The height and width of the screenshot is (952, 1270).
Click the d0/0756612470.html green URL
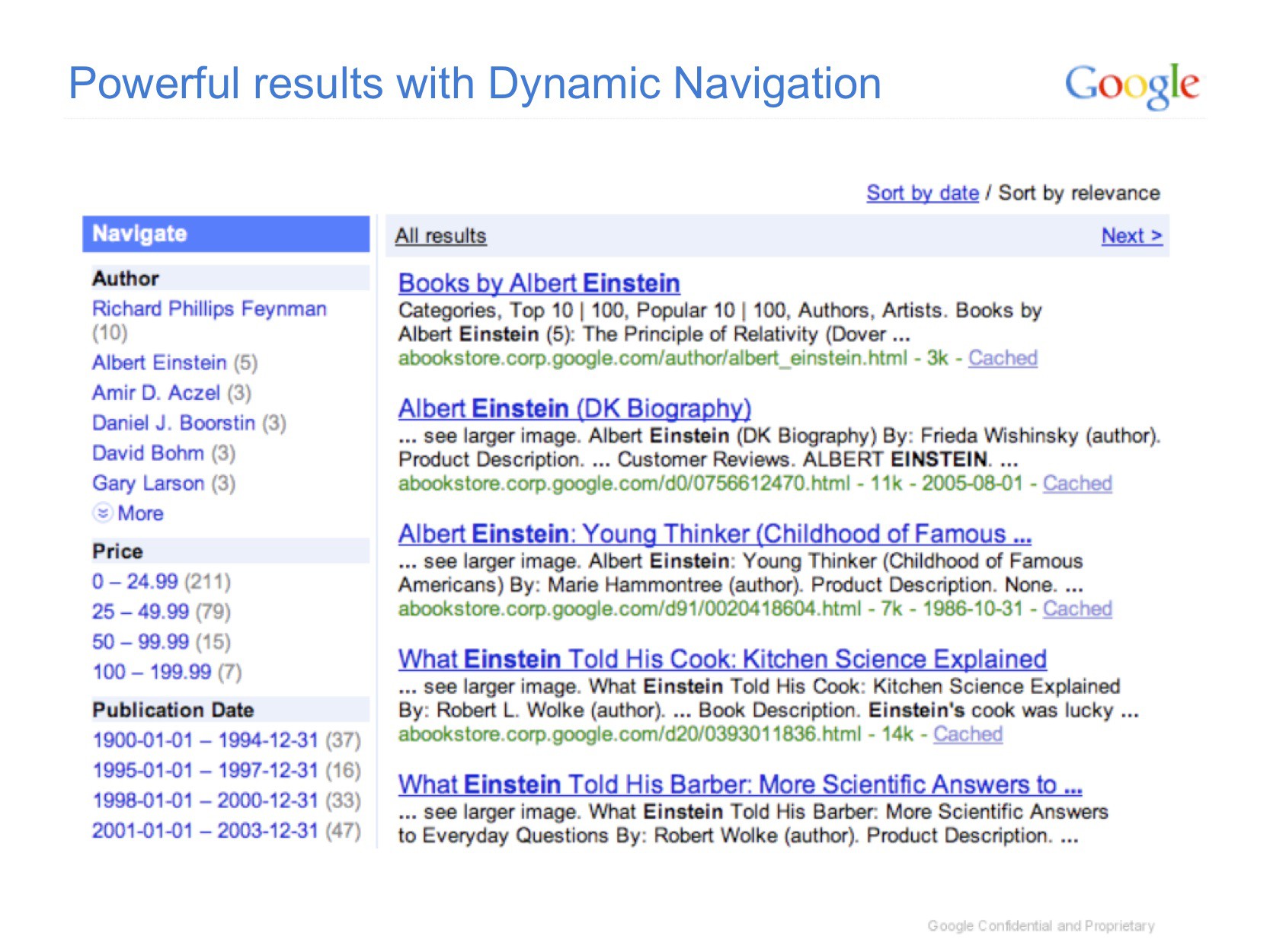(x=624, y=484)
